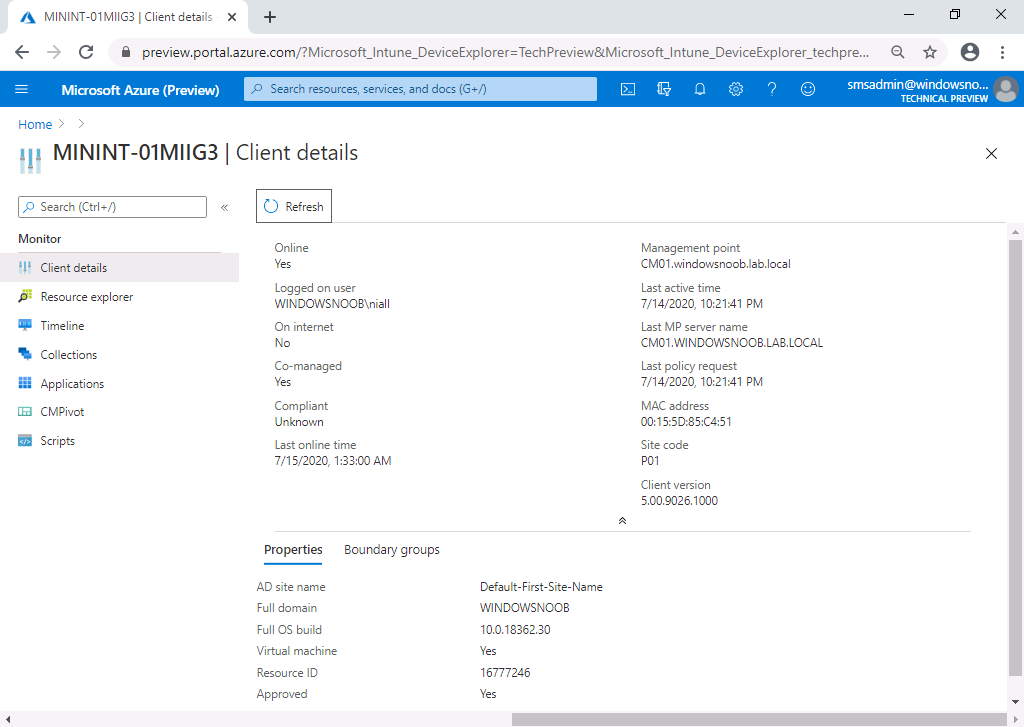Image resolution: width=1024 pixels, height=727 pixels.
Task: Launch Cloud Shell from the top bar
Action: (628, 89)
